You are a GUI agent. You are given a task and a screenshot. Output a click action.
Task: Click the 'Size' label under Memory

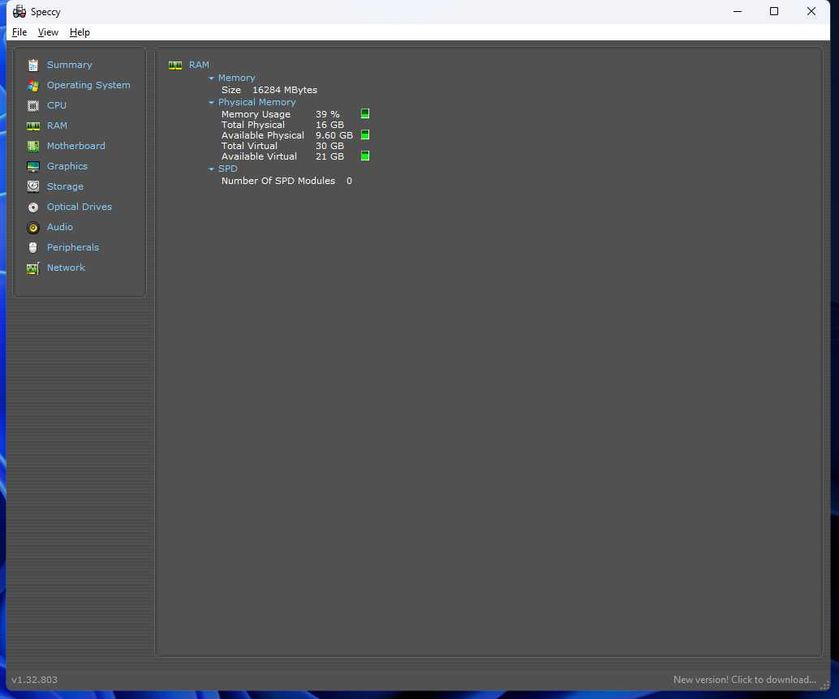pos(231,90)
